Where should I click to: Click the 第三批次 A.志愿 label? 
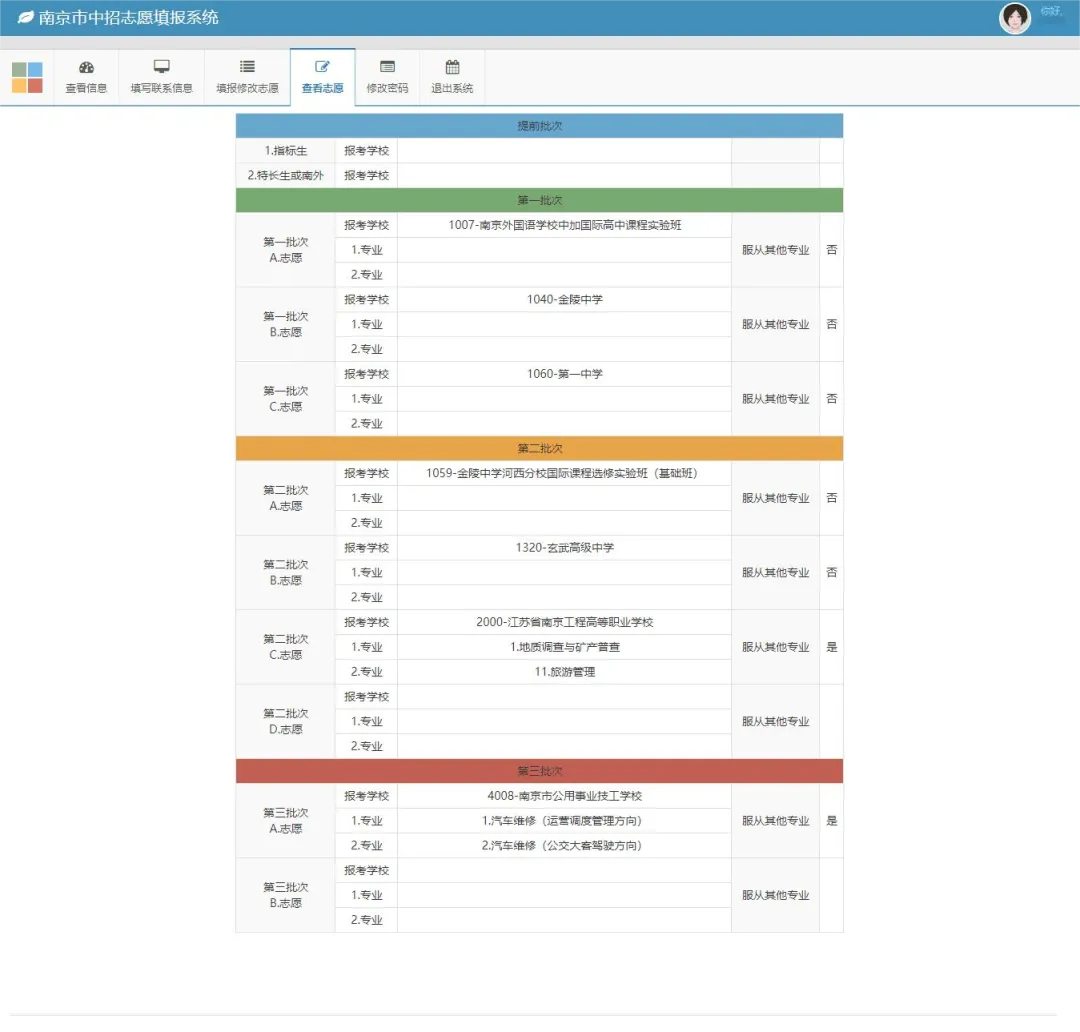click(286, 821)
